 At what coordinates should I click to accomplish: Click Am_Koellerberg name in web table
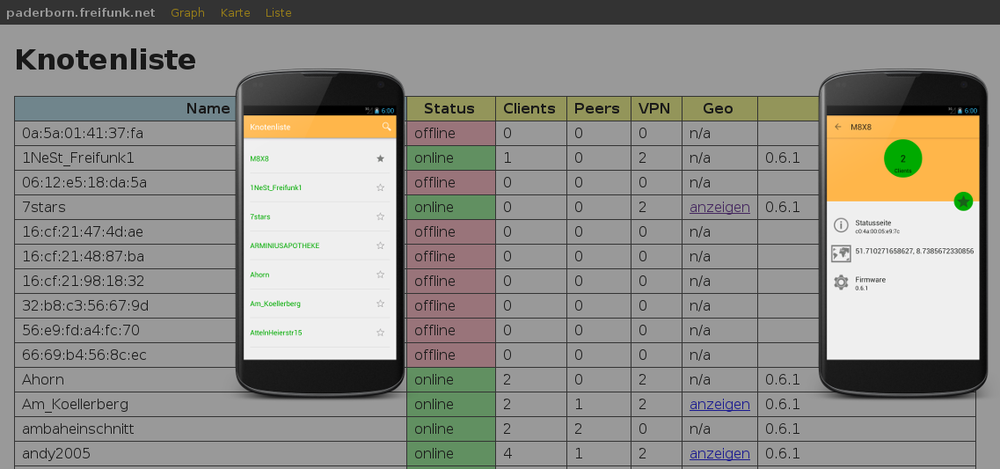(75, 404)
